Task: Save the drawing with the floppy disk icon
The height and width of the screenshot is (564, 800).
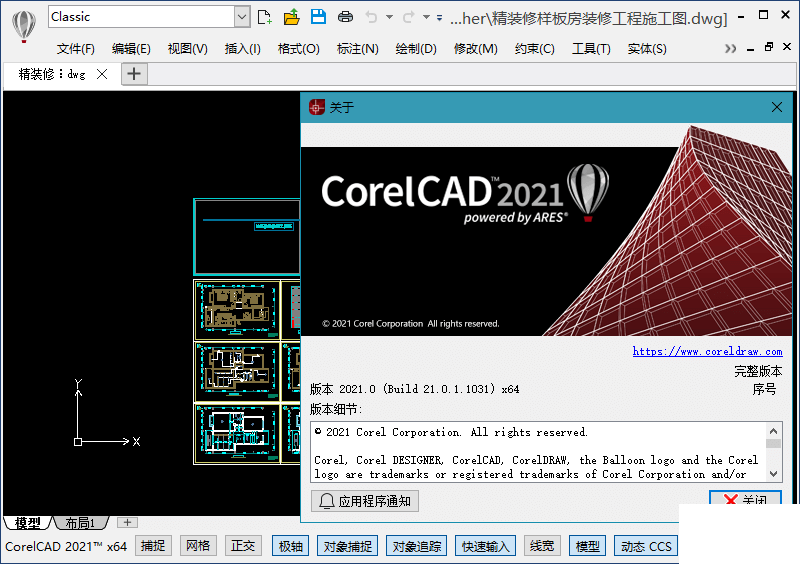Action: pos(318,17)
